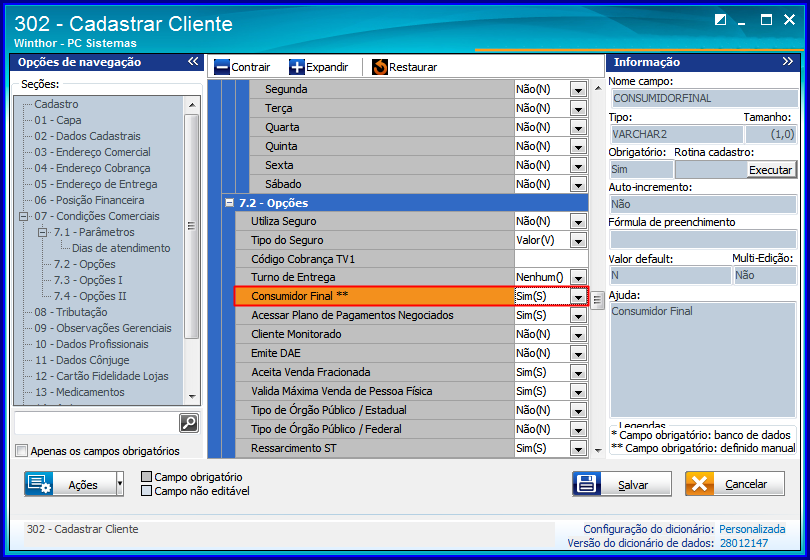Open the Cliente Monitorado dropdown
Viewport: 810px width, 560px height.
(x=578, y=335)
